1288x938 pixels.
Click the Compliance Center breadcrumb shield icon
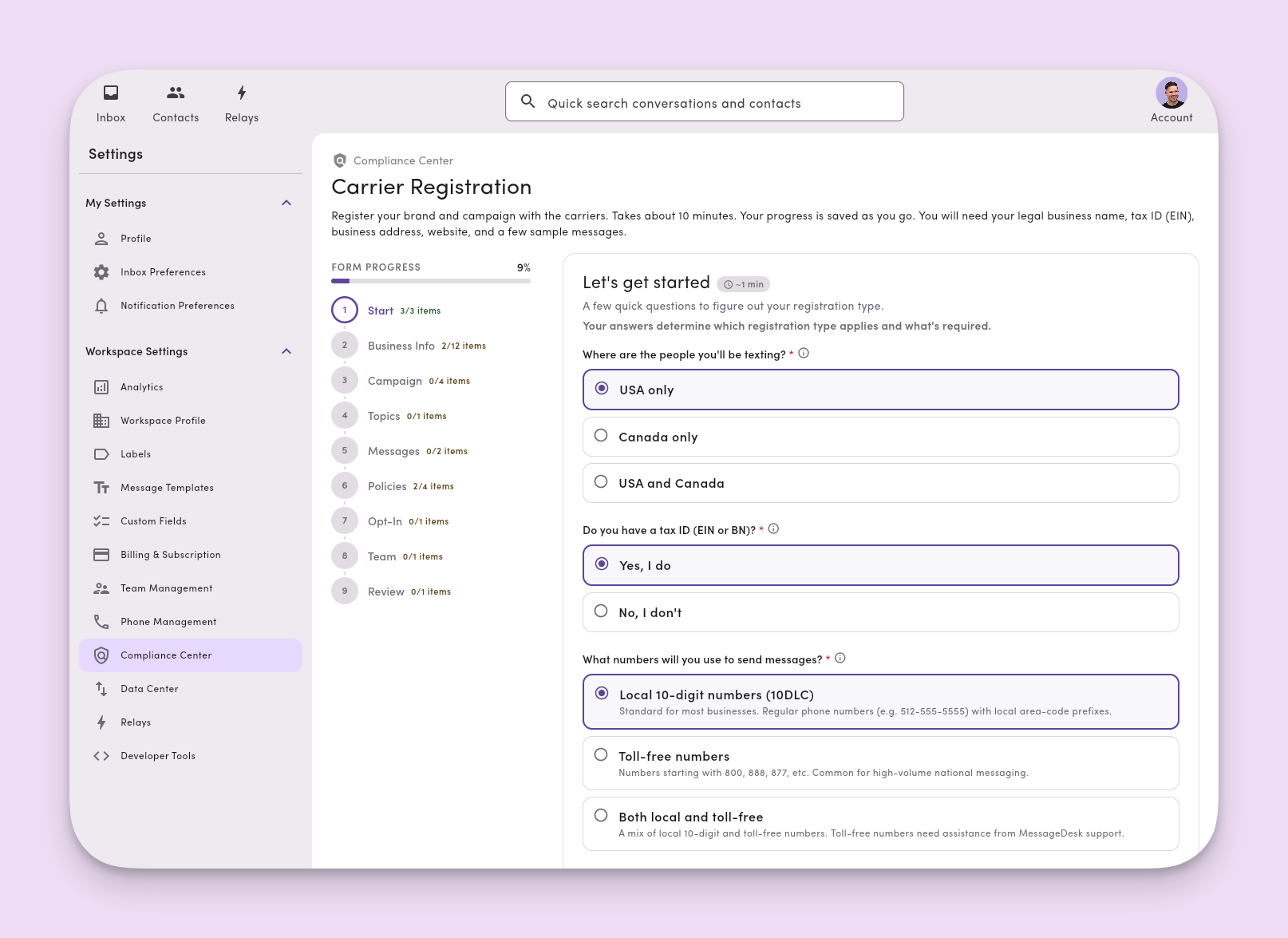click(x=340, y=160)
